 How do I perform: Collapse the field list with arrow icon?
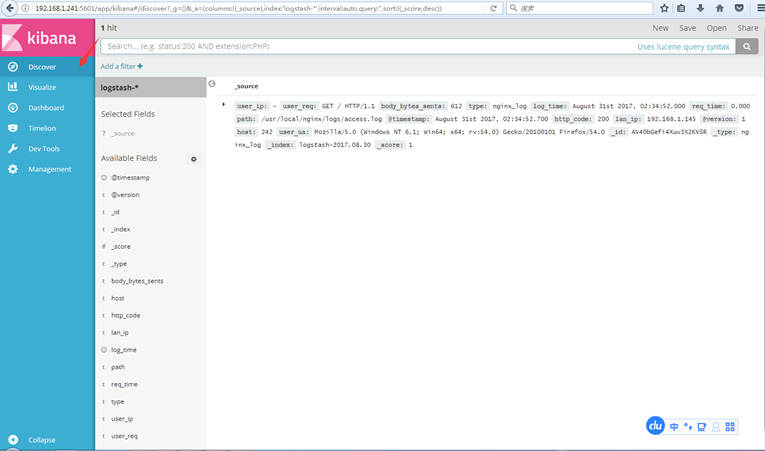(x=212, y=83)
